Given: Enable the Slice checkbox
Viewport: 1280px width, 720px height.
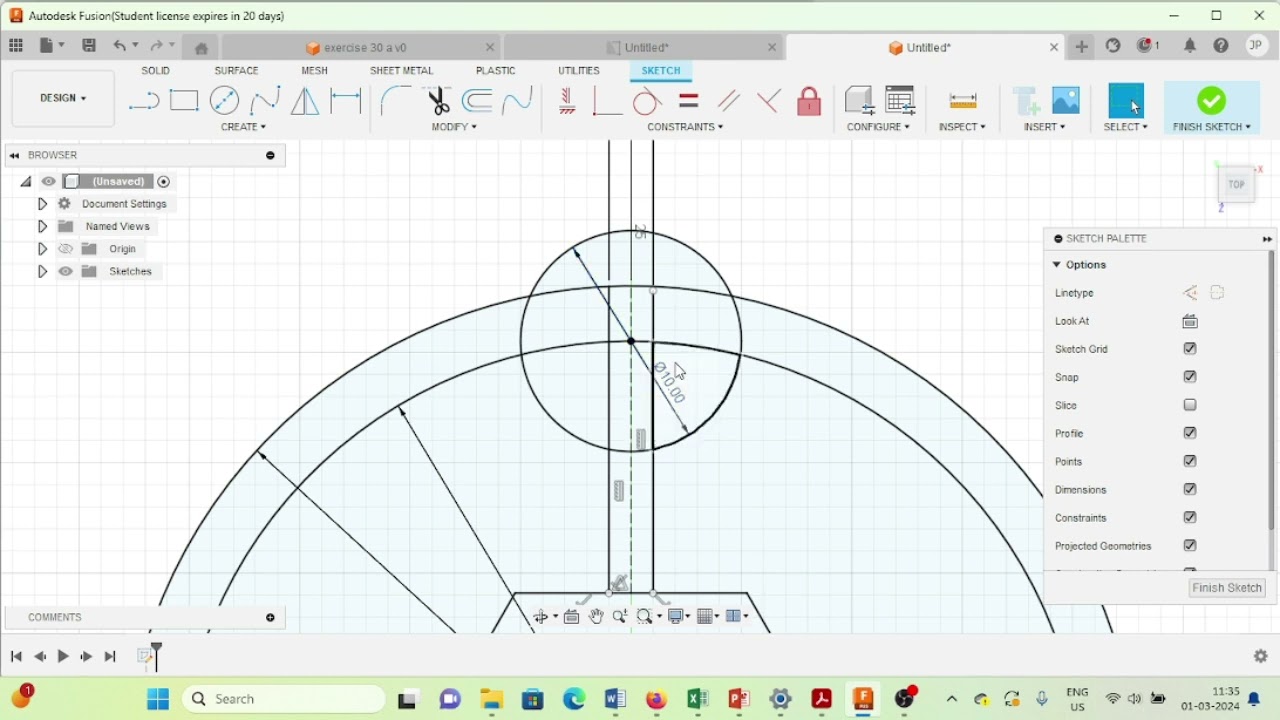Looking at the screenshot, I should click(1190, 405).
